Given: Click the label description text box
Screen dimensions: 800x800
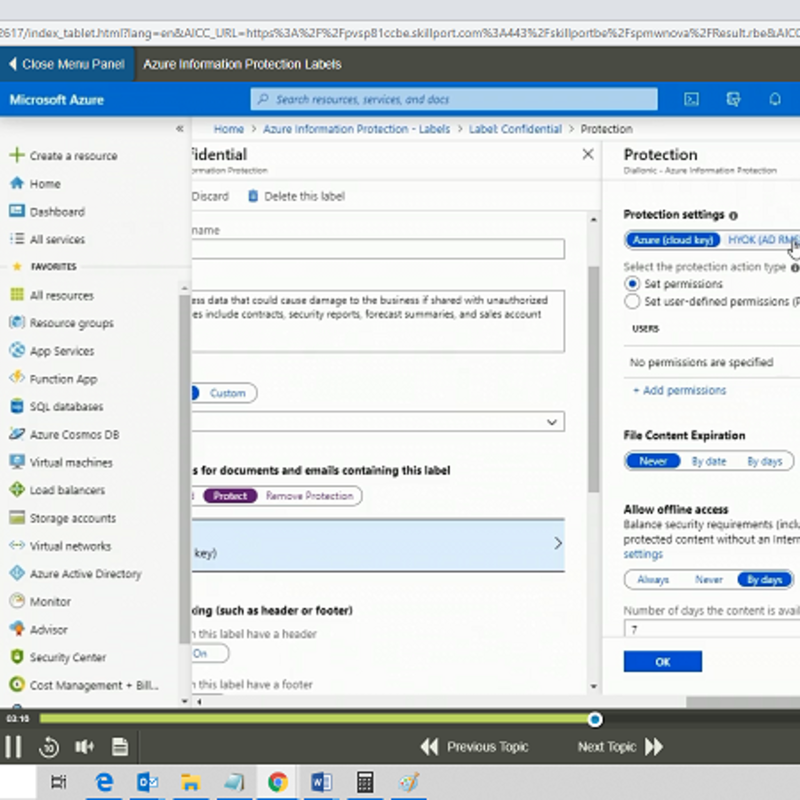Looking at the screenshot, I should point(378,321).
